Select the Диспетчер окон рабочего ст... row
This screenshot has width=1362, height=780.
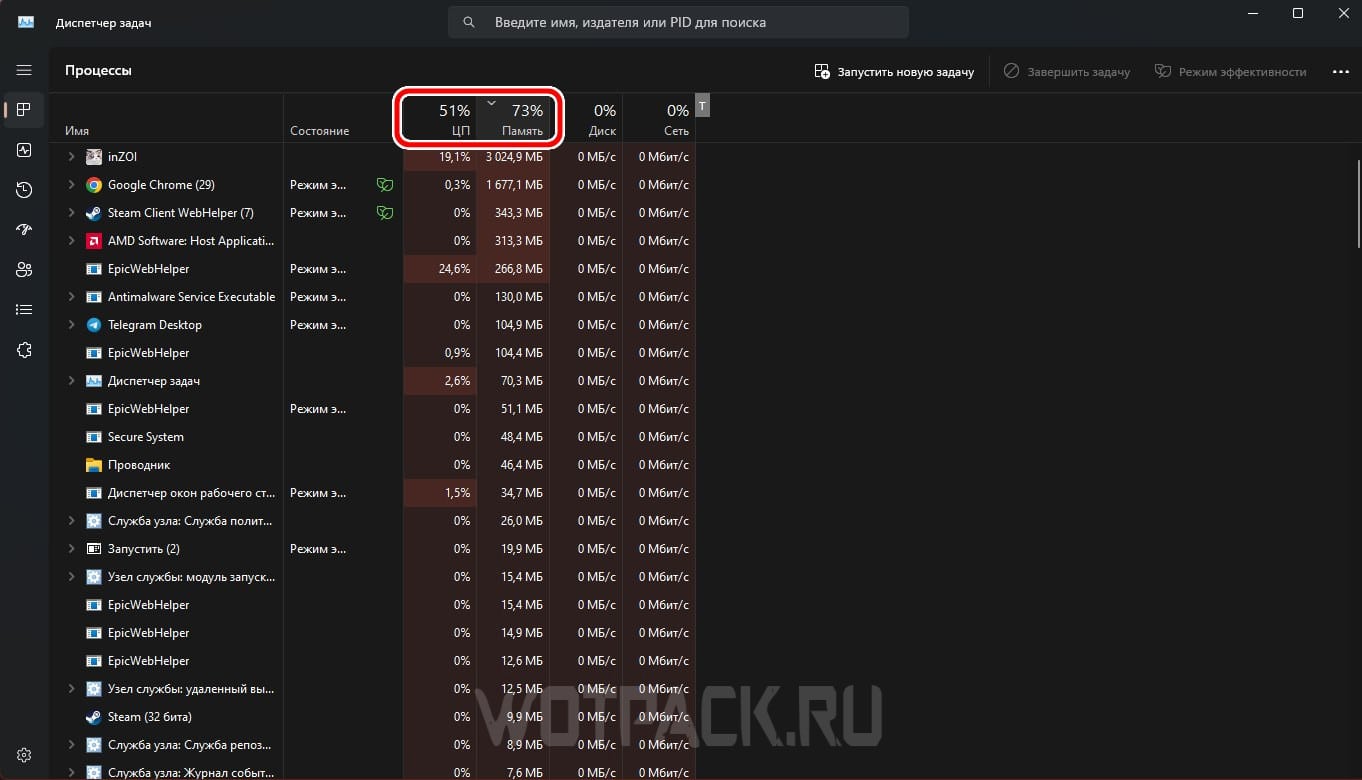[x=372, y=493]
